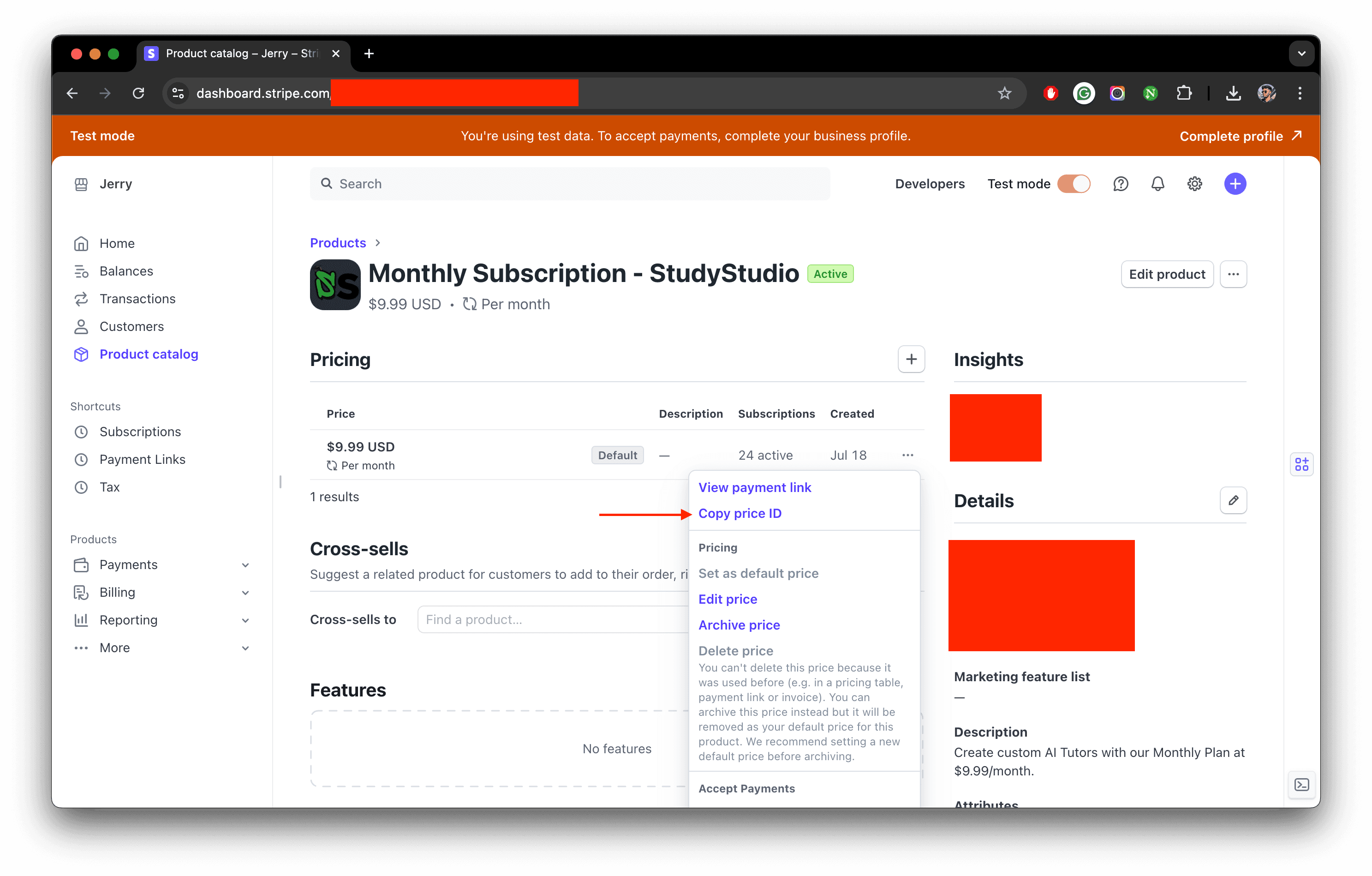Open the browser extensions puzzle icon
1372x876 pixels.
[1184, 93]
